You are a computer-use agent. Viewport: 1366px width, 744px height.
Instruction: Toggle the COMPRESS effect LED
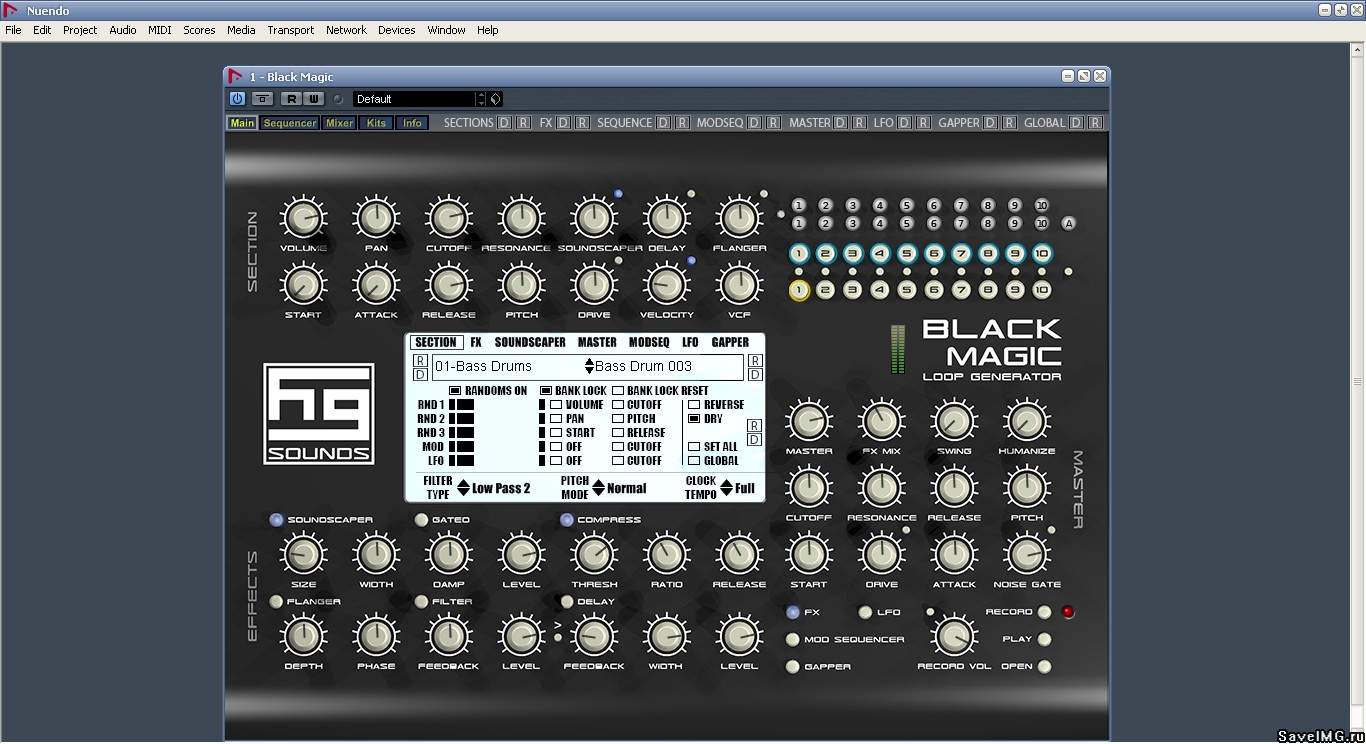pyautogui.click(x=567, y=520)
